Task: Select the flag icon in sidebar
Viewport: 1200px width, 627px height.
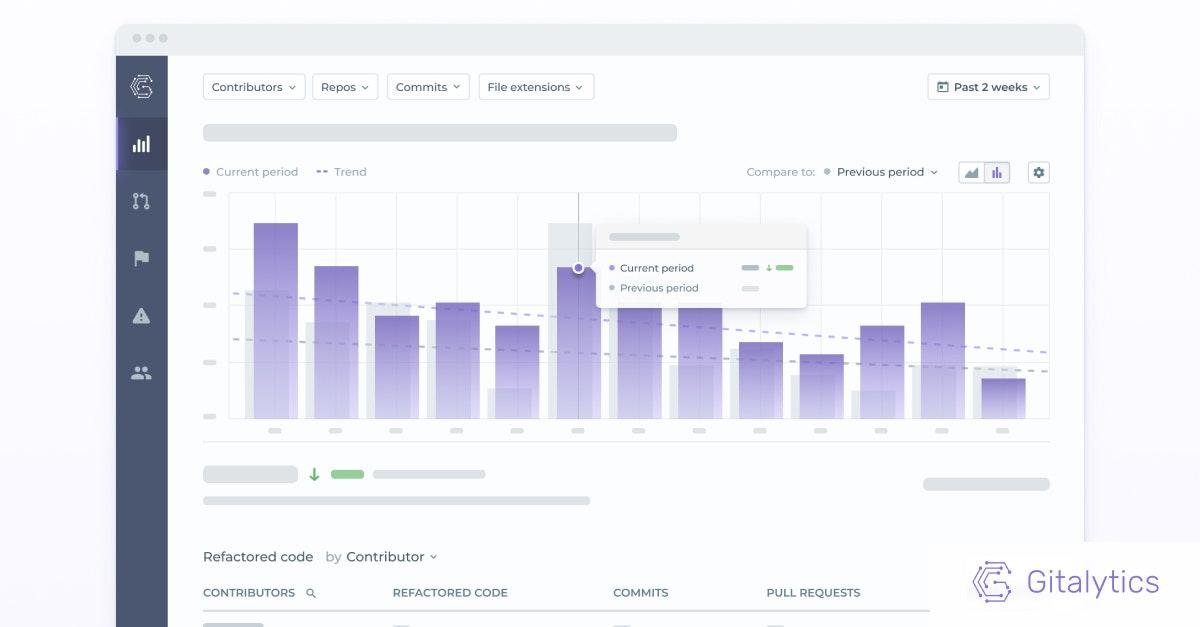Action: pyautogui.click(x=141, y=259)
